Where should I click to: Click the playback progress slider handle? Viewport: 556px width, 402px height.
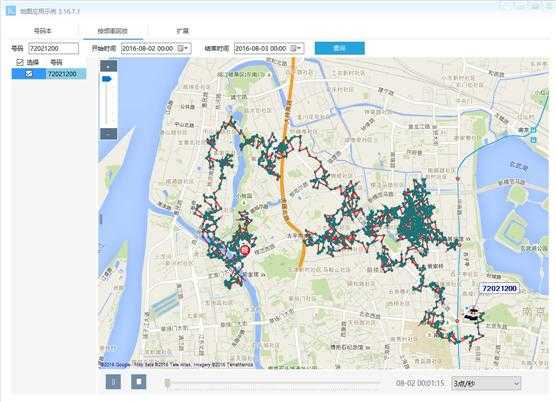[167, 383]
